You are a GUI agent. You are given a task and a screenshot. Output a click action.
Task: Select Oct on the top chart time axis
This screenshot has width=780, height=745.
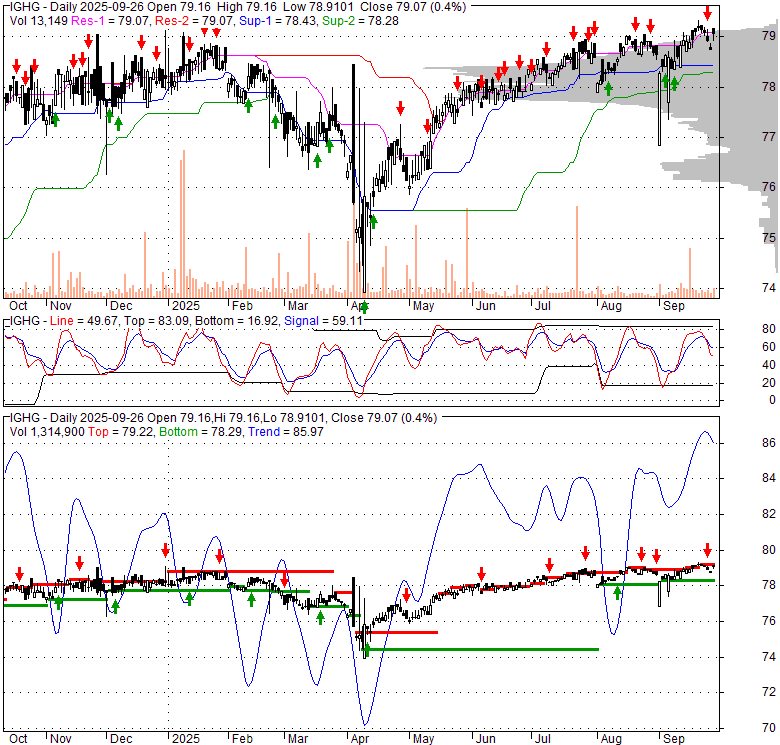tap(18, 306)
